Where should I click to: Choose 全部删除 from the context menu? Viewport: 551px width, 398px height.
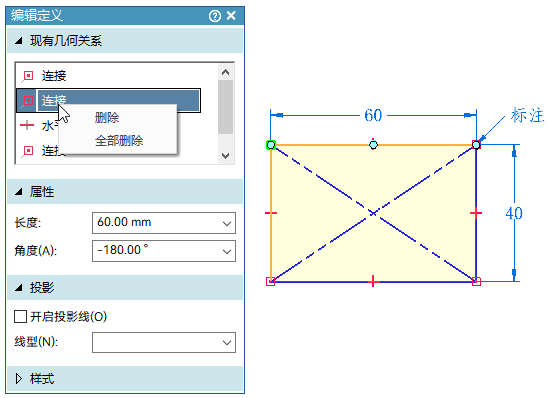pyautogui.click(x=119, y=141)
